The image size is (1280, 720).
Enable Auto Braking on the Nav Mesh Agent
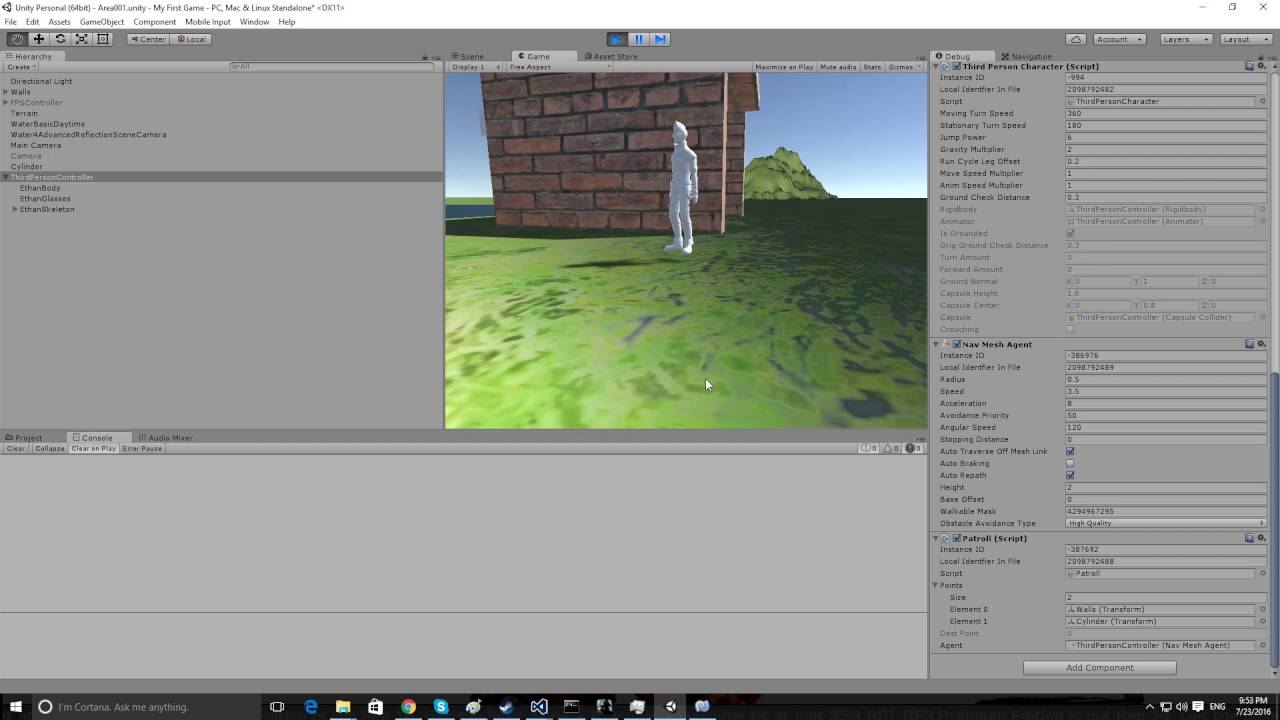coord(1070,463)
